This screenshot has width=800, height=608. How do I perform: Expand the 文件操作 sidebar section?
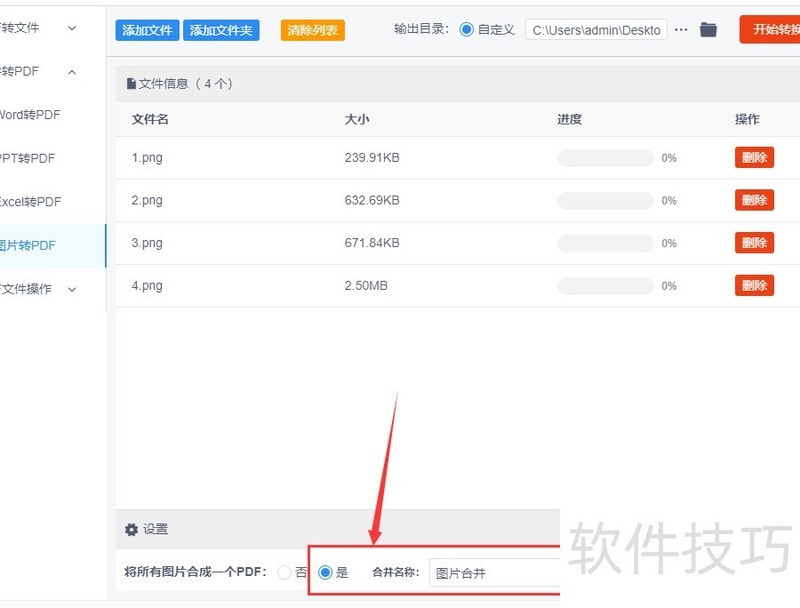(x=72, y=289)
